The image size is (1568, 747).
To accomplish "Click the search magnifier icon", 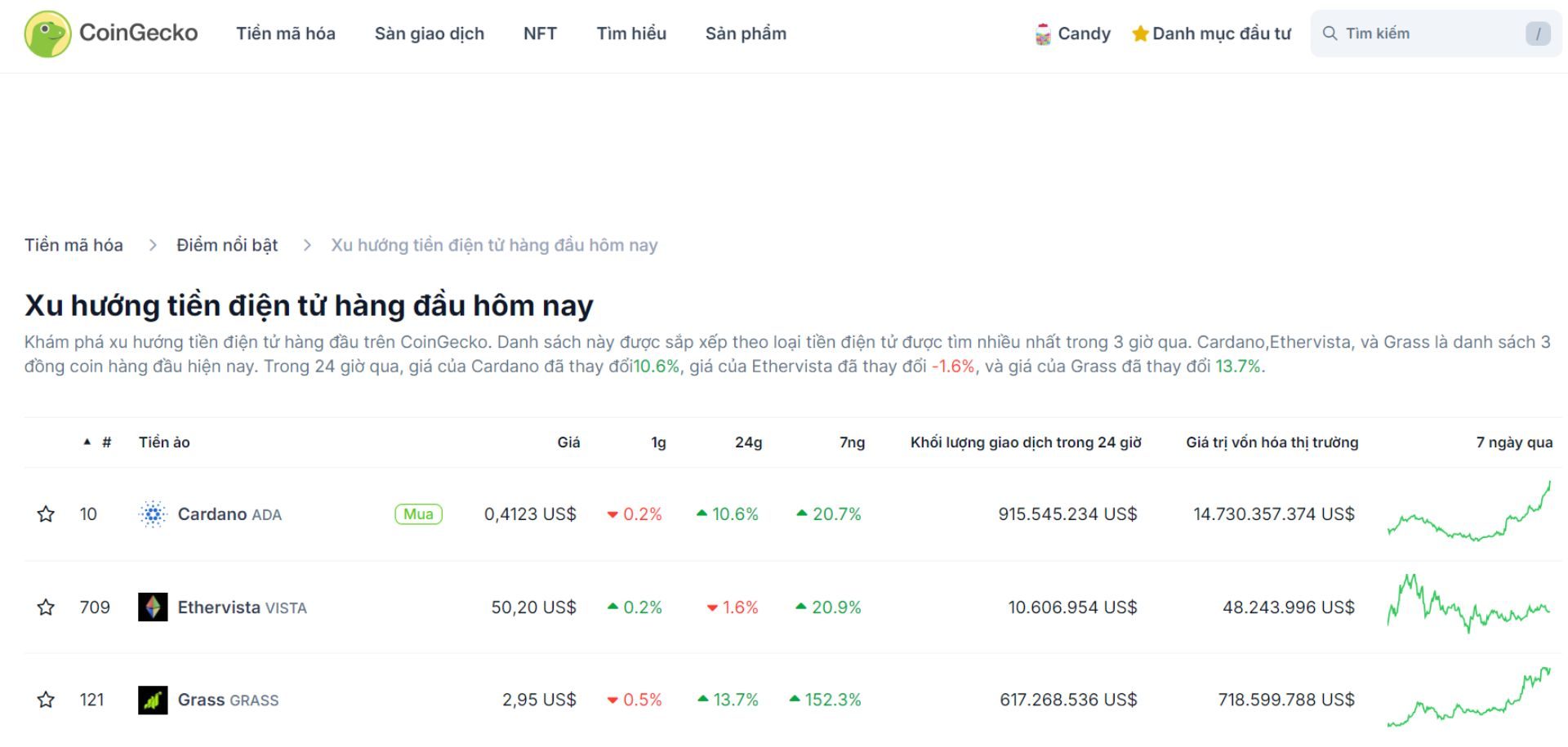I will pos(1330,33).
